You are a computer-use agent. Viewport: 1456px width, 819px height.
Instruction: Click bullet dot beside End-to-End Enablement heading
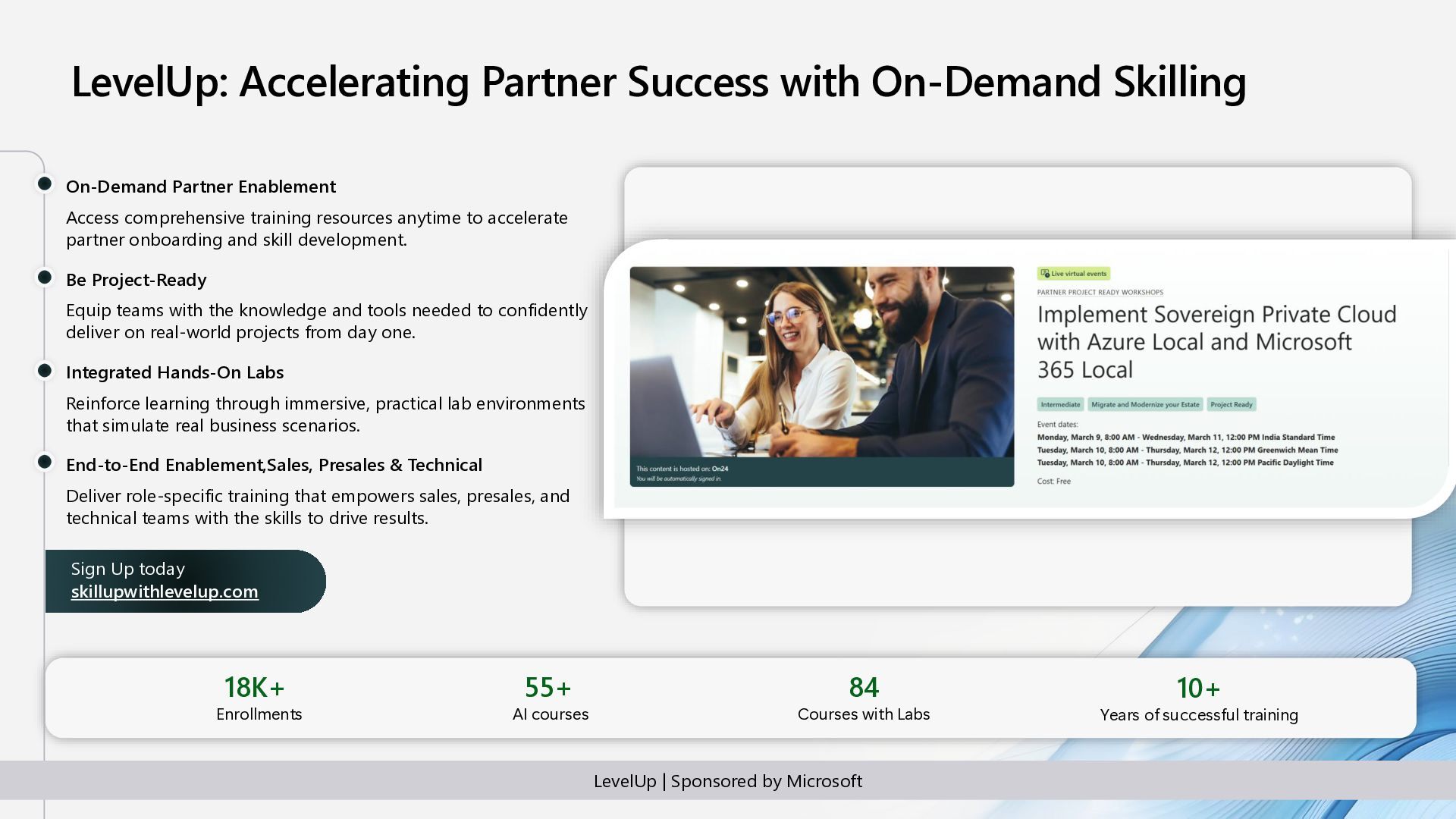point(45,462)
